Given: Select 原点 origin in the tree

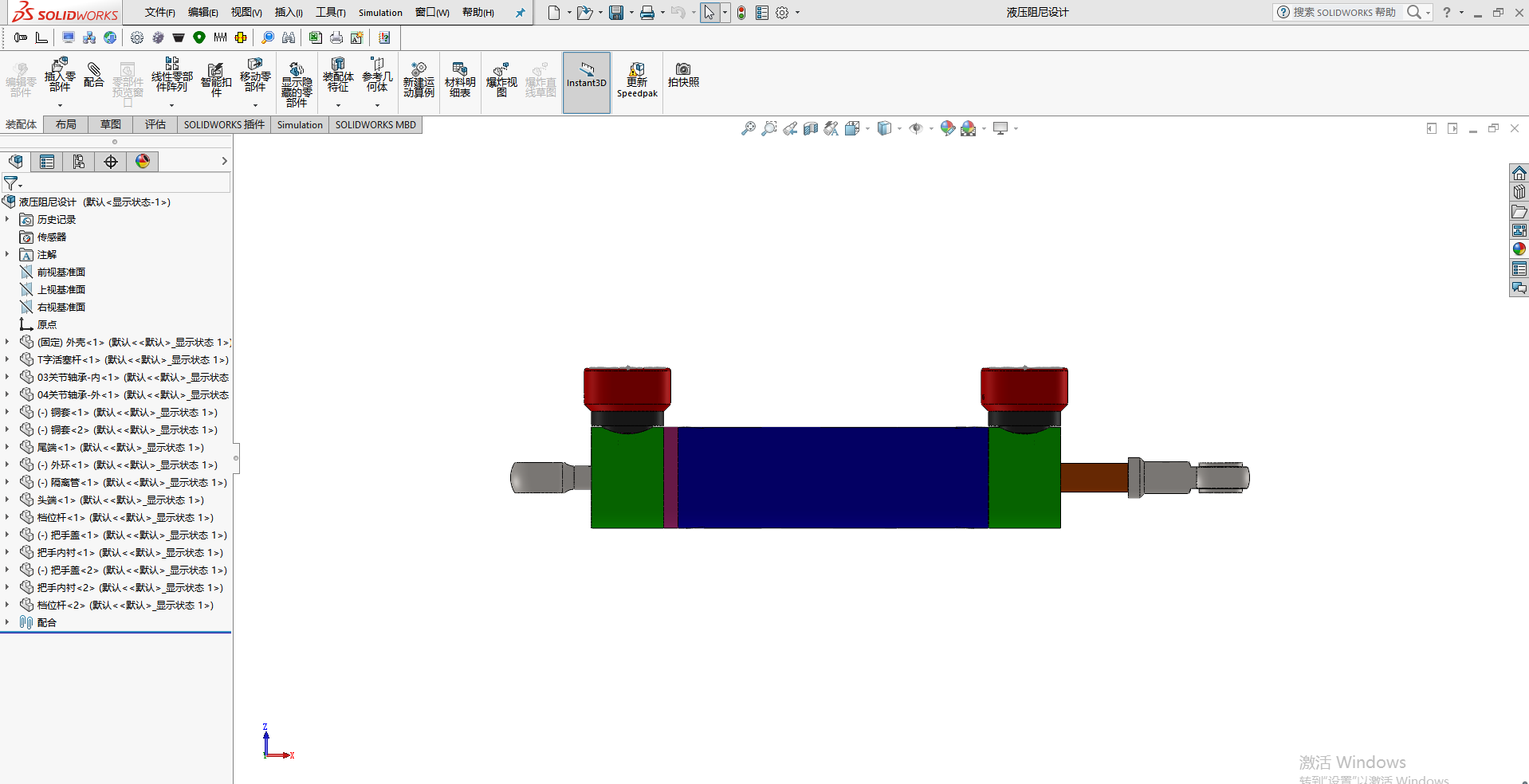Looking at the screenshot, I should click(47, 324).
